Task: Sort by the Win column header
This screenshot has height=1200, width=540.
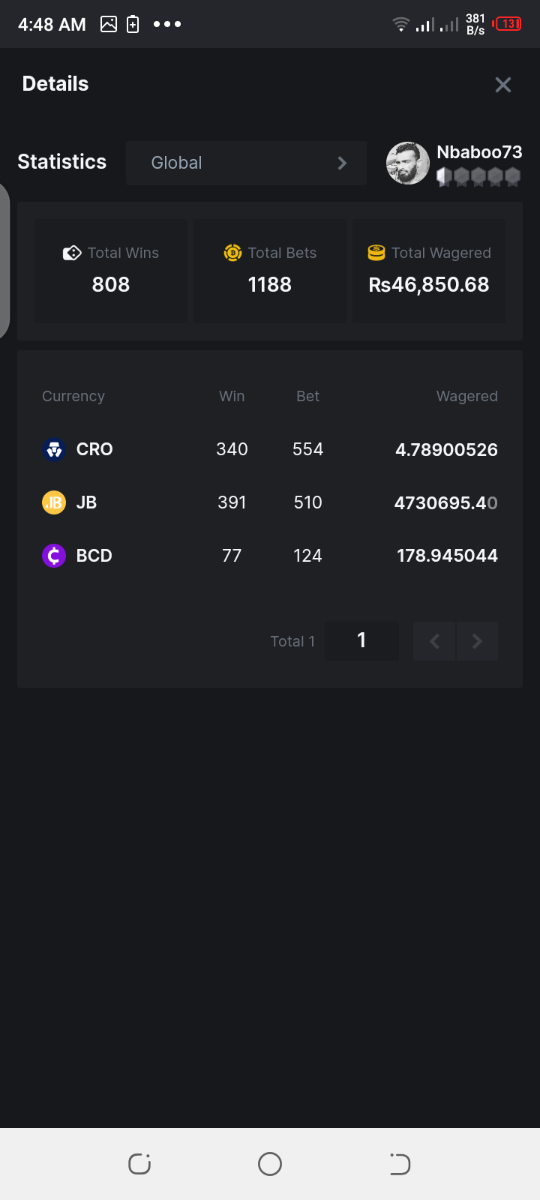Action: [x=232, y=396]
